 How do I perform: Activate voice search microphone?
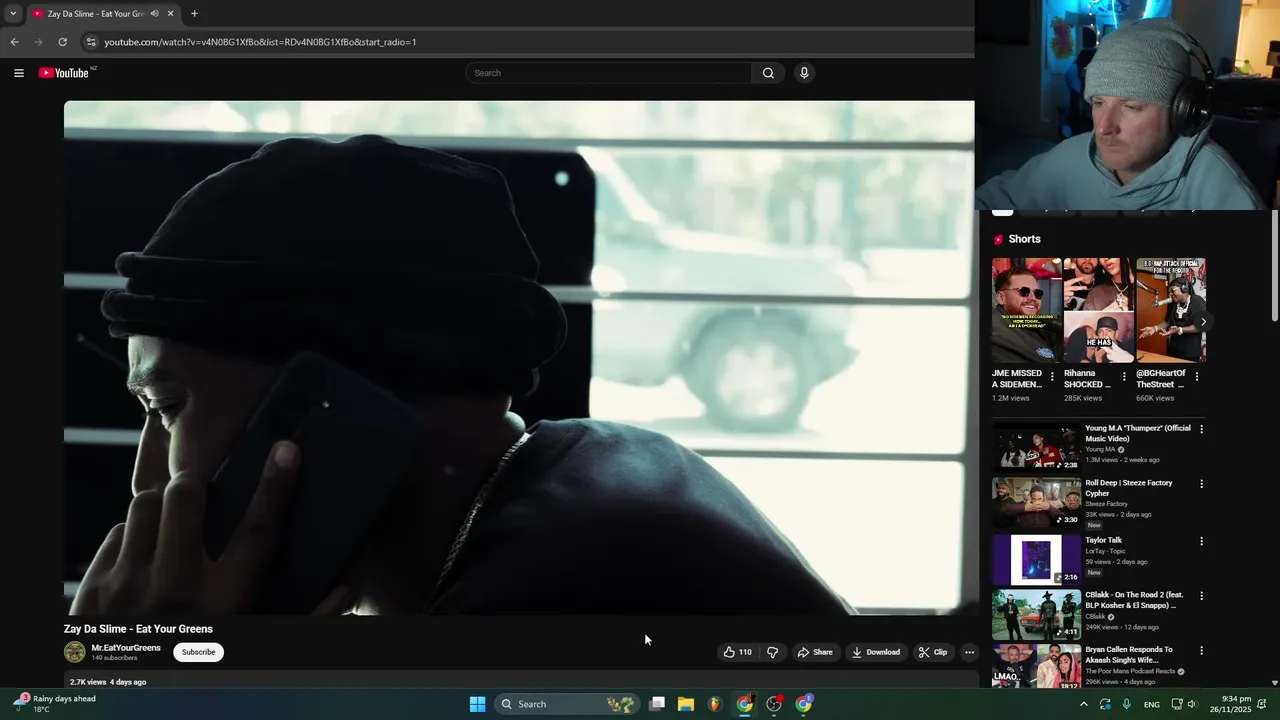pyautogui.click(x=804, y=73)
